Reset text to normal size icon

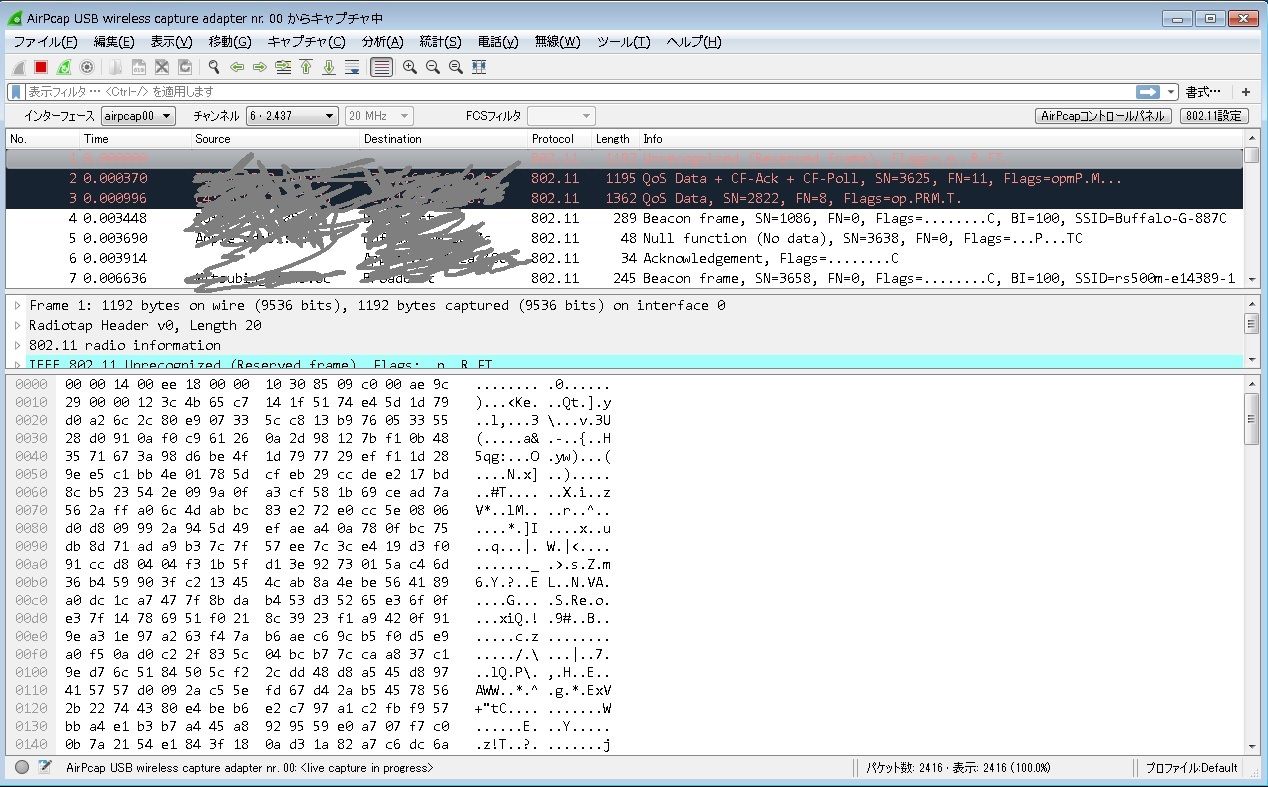pyautogui.click(x=456, y=67)
